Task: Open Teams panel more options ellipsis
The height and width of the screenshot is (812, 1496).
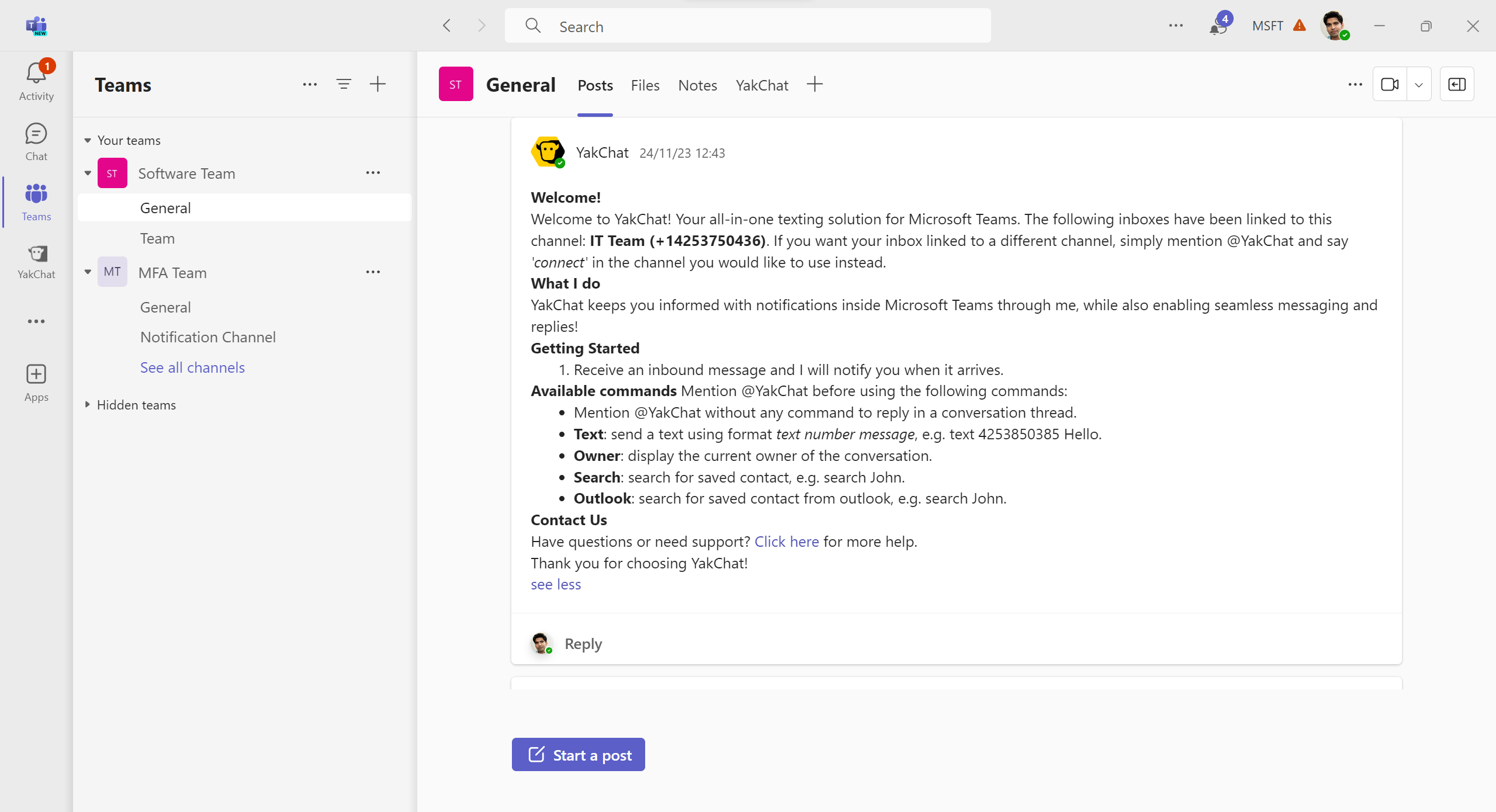Action: point(310,85)
